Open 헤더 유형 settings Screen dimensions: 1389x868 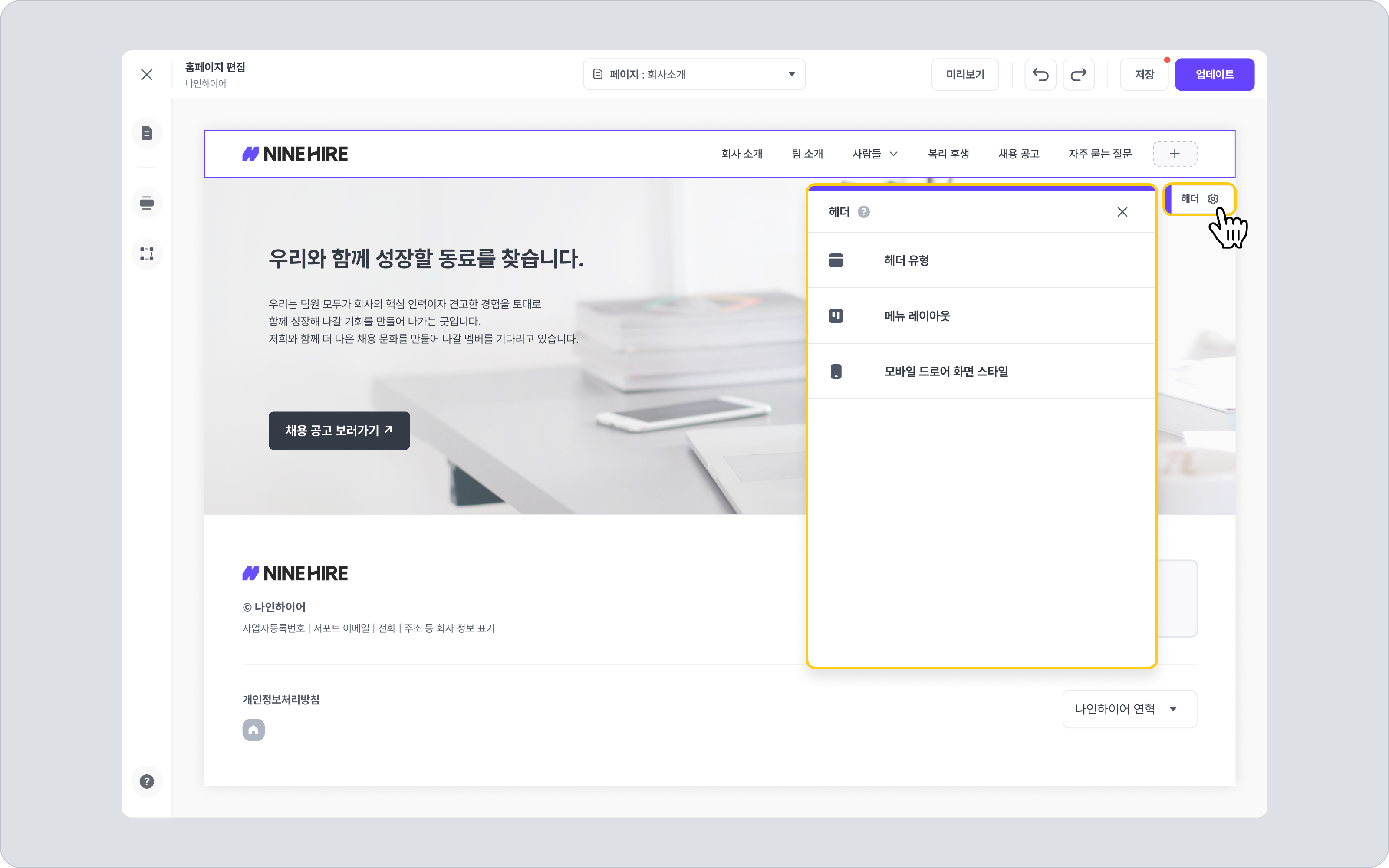(x=981, y=260)
